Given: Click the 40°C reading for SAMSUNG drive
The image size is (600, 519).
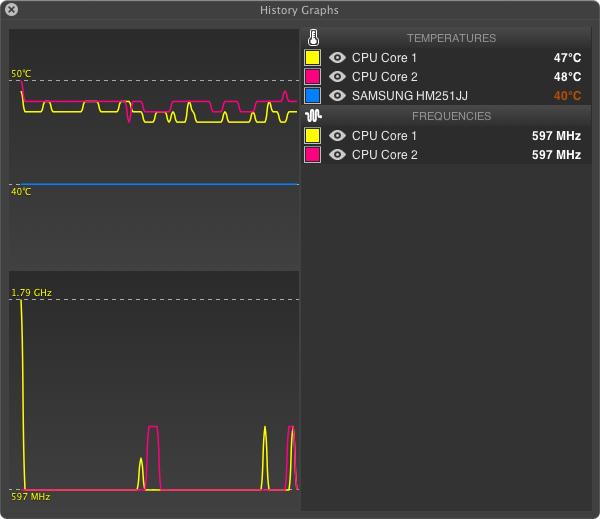Looking at the screenshot, I should 567,96.
